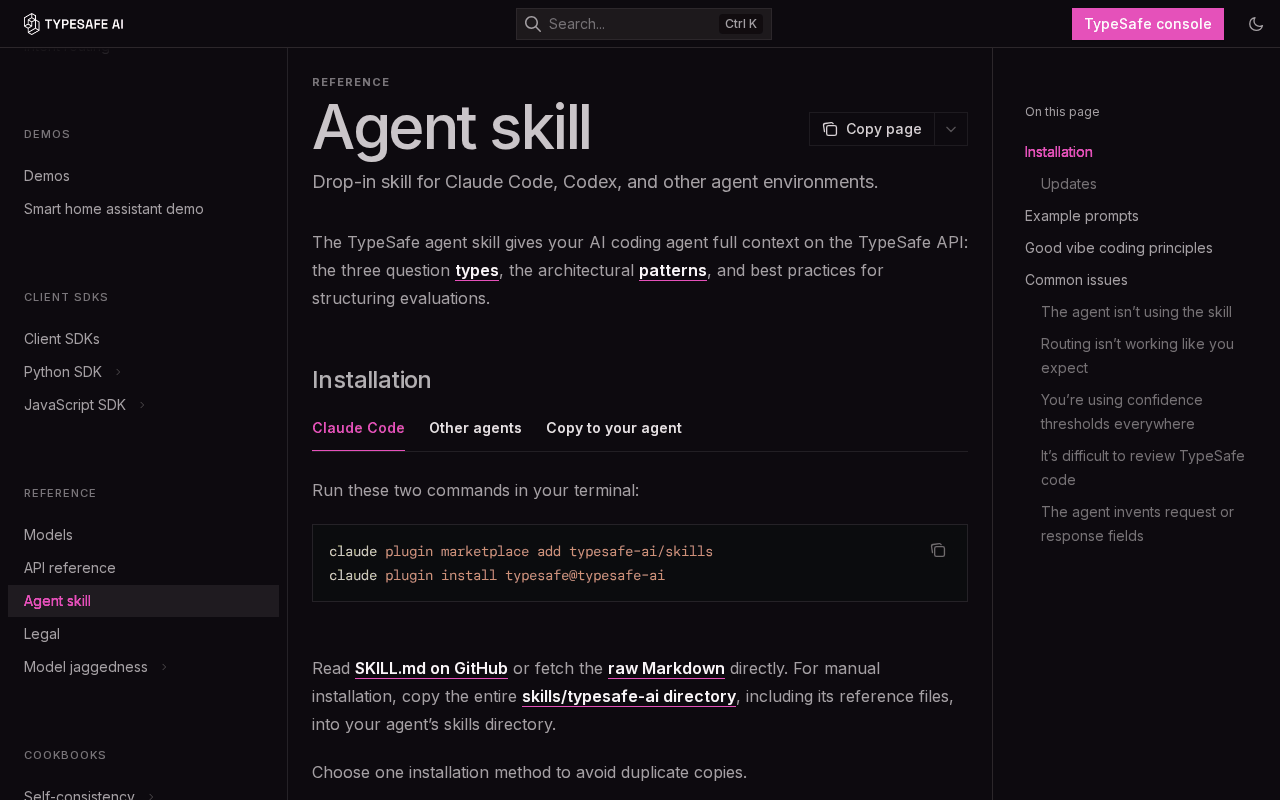
Task: Click the marketplace add command line
Action: click(521, 552)
